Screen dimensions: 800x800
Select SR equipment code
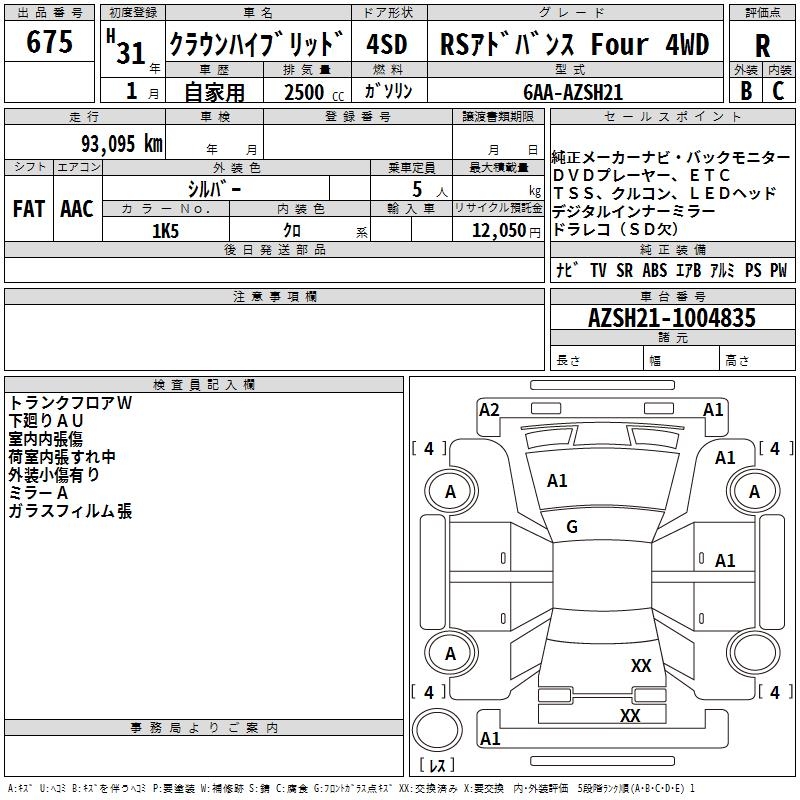click(x=624, y=270)
